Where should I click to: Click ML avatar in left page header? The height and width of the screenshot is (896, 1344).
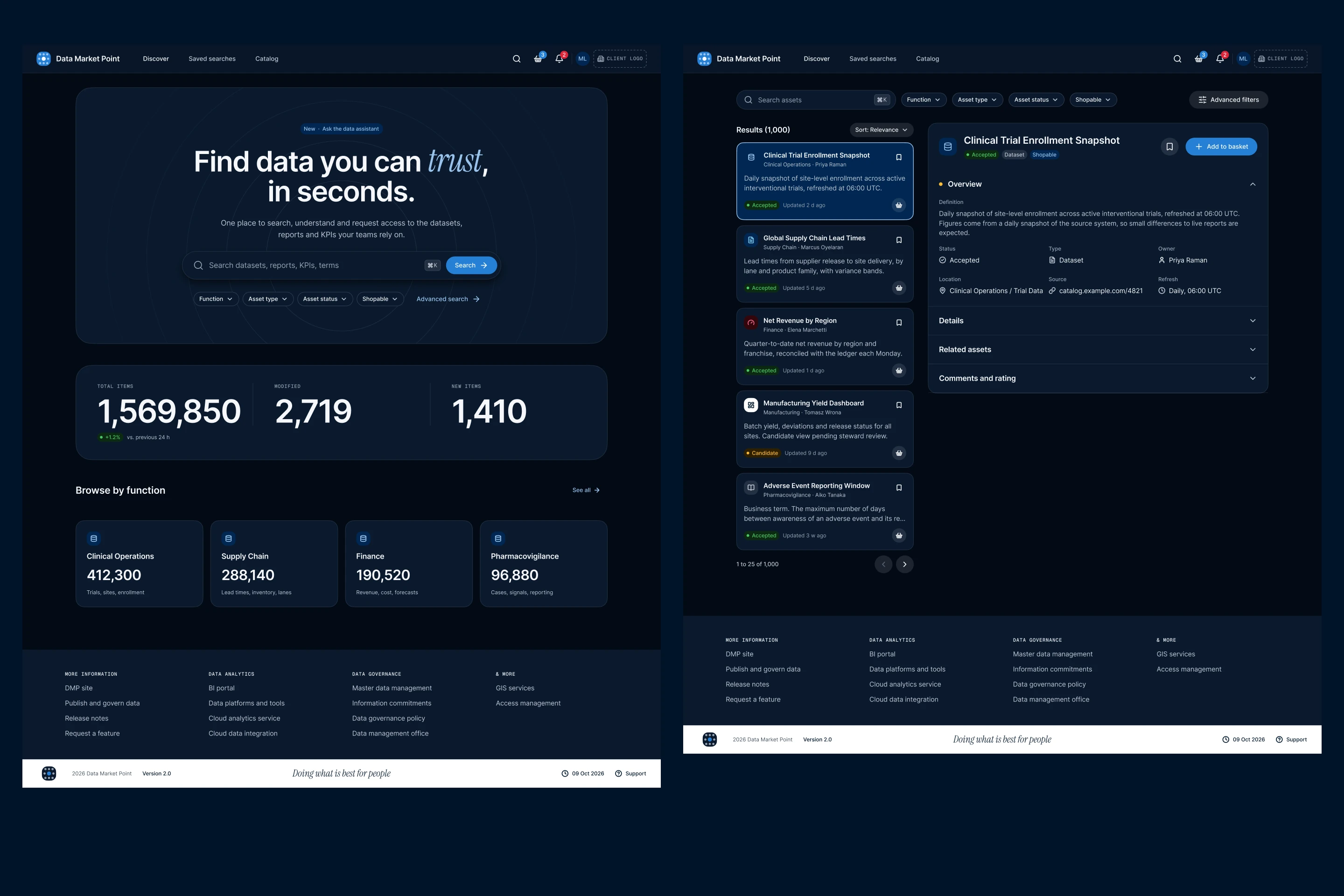(582, 59)
